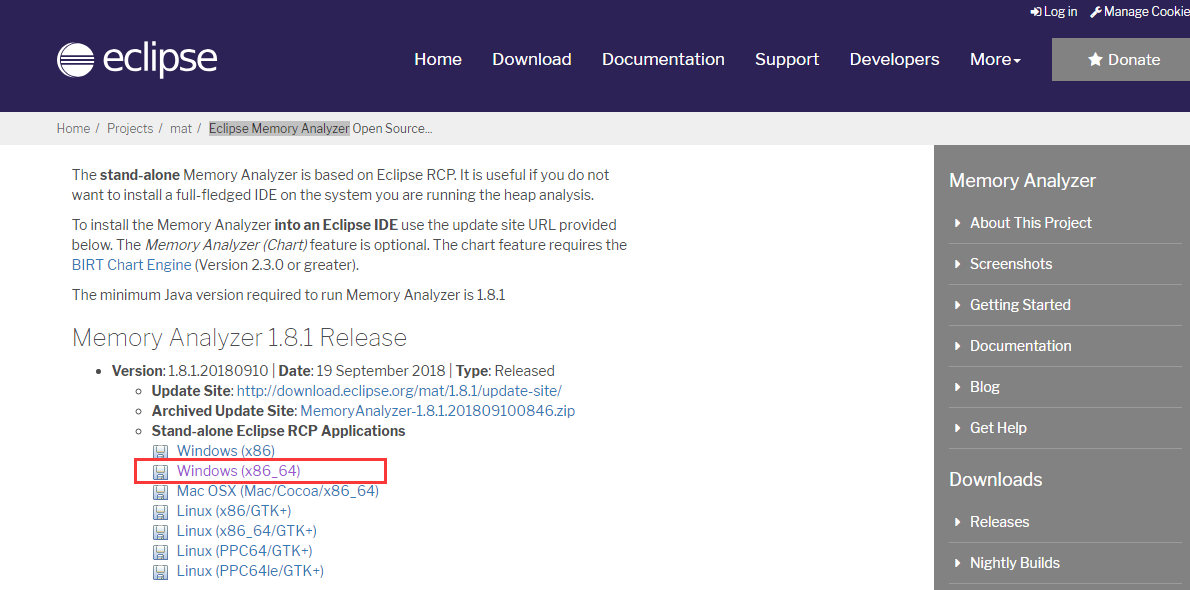Download Linux (PPC64le/GTK+) build
This screenshot has height=590, width=1190.
pos(250,570)
